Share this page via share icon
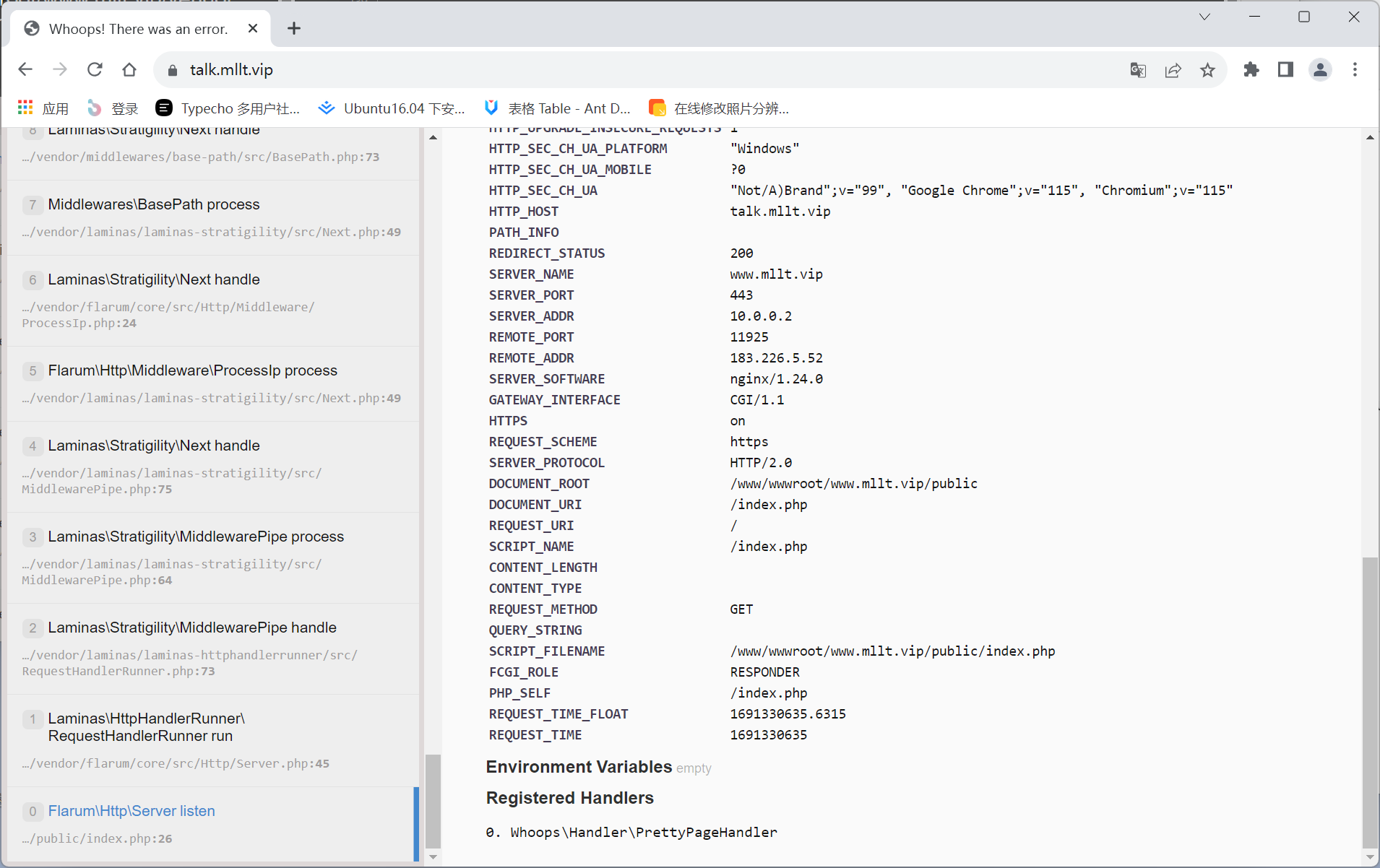Viewport: 1380px width, 868px height. point(1173,70)
